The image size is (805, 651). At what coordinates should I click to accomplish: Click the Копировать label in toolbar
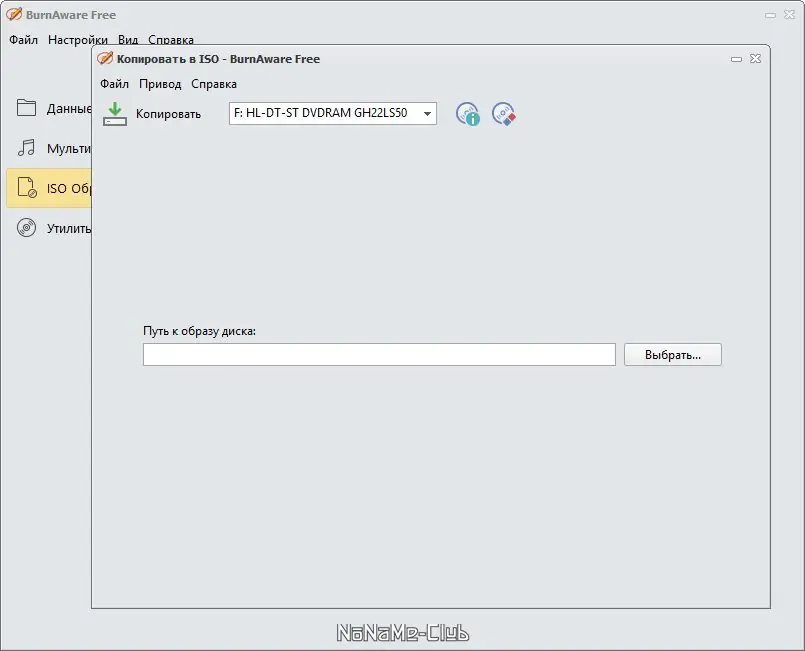tap(168, 114)
